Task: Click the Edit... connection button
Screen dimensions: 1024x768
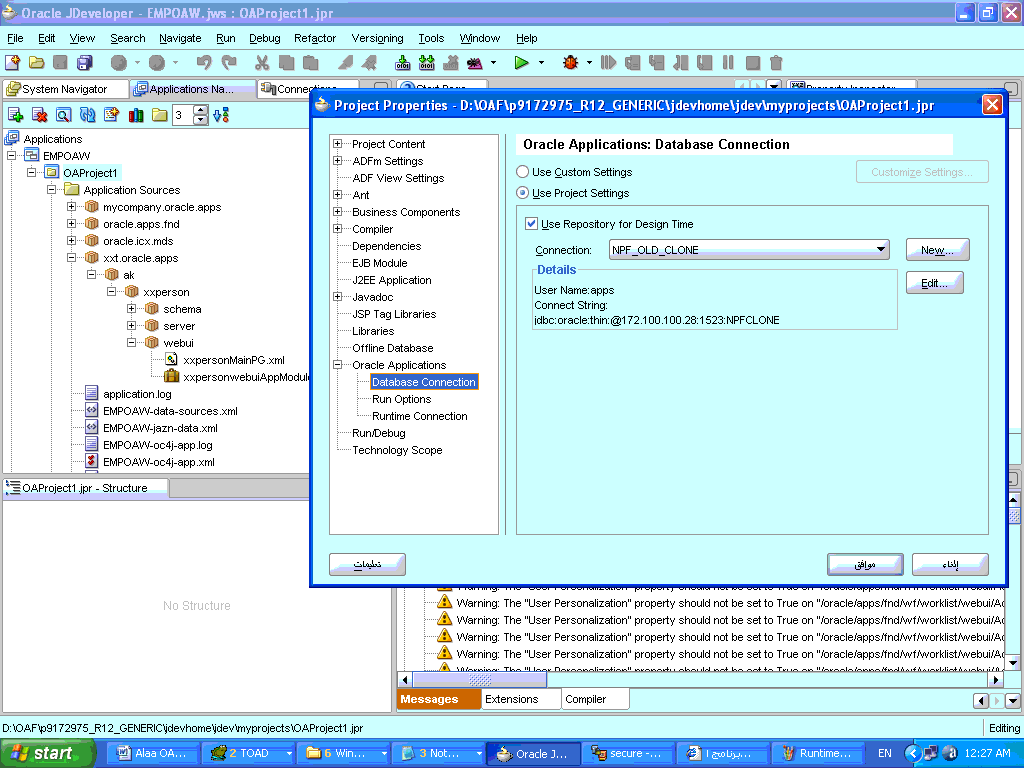Action: [x=935, y=283]
